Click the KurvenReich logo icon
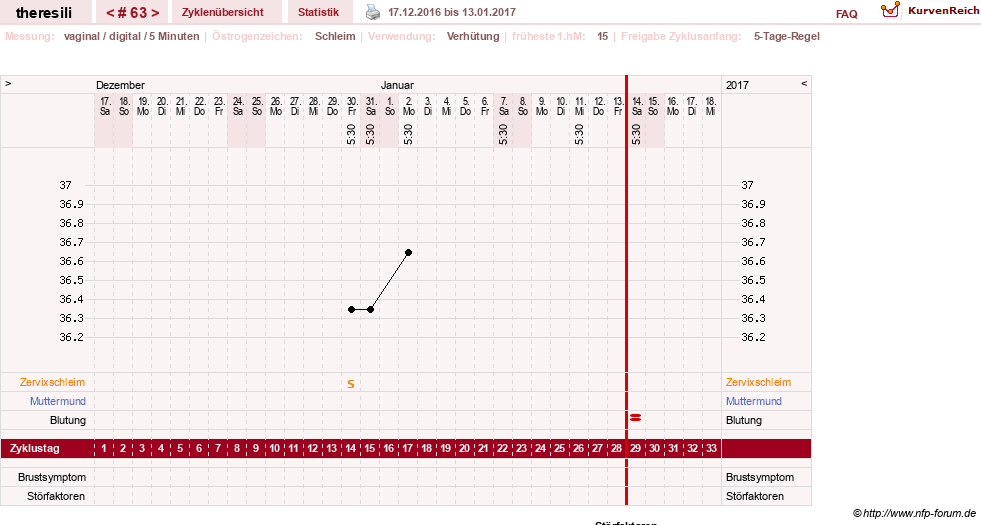981x525 pixels. coord(890,10)
